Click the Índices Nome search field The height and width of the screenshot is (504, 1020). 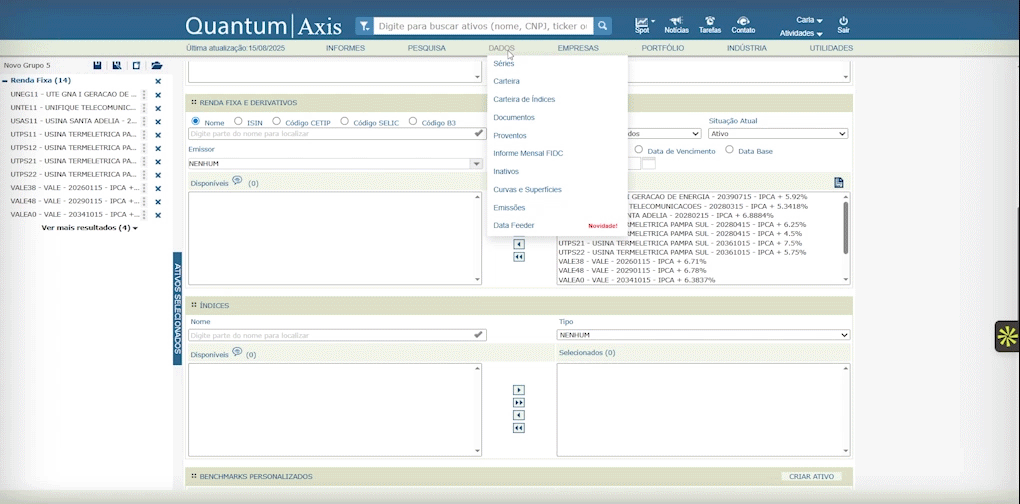pos(337,335)
